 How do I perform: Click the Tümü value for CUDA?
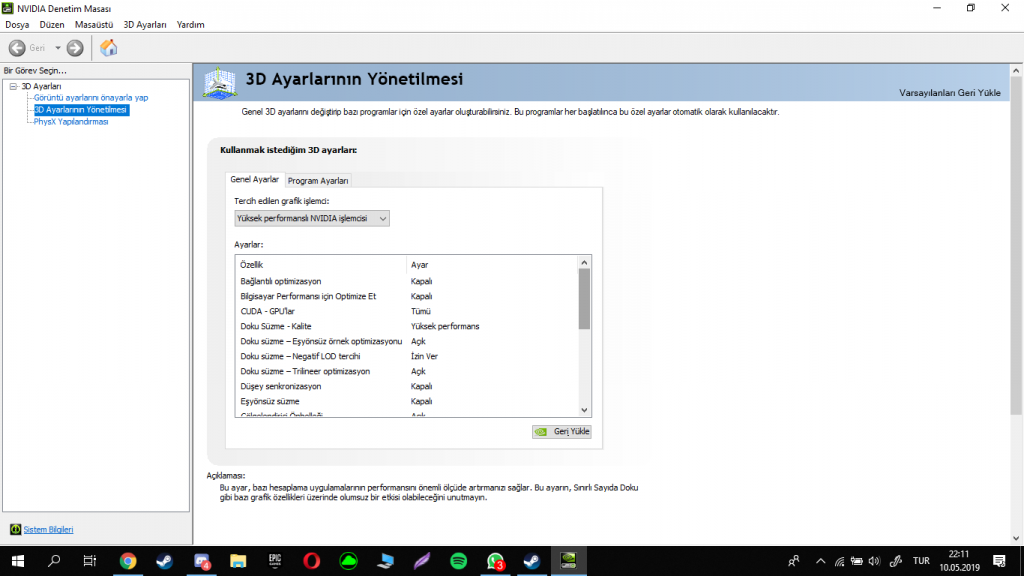click(421, 312)
